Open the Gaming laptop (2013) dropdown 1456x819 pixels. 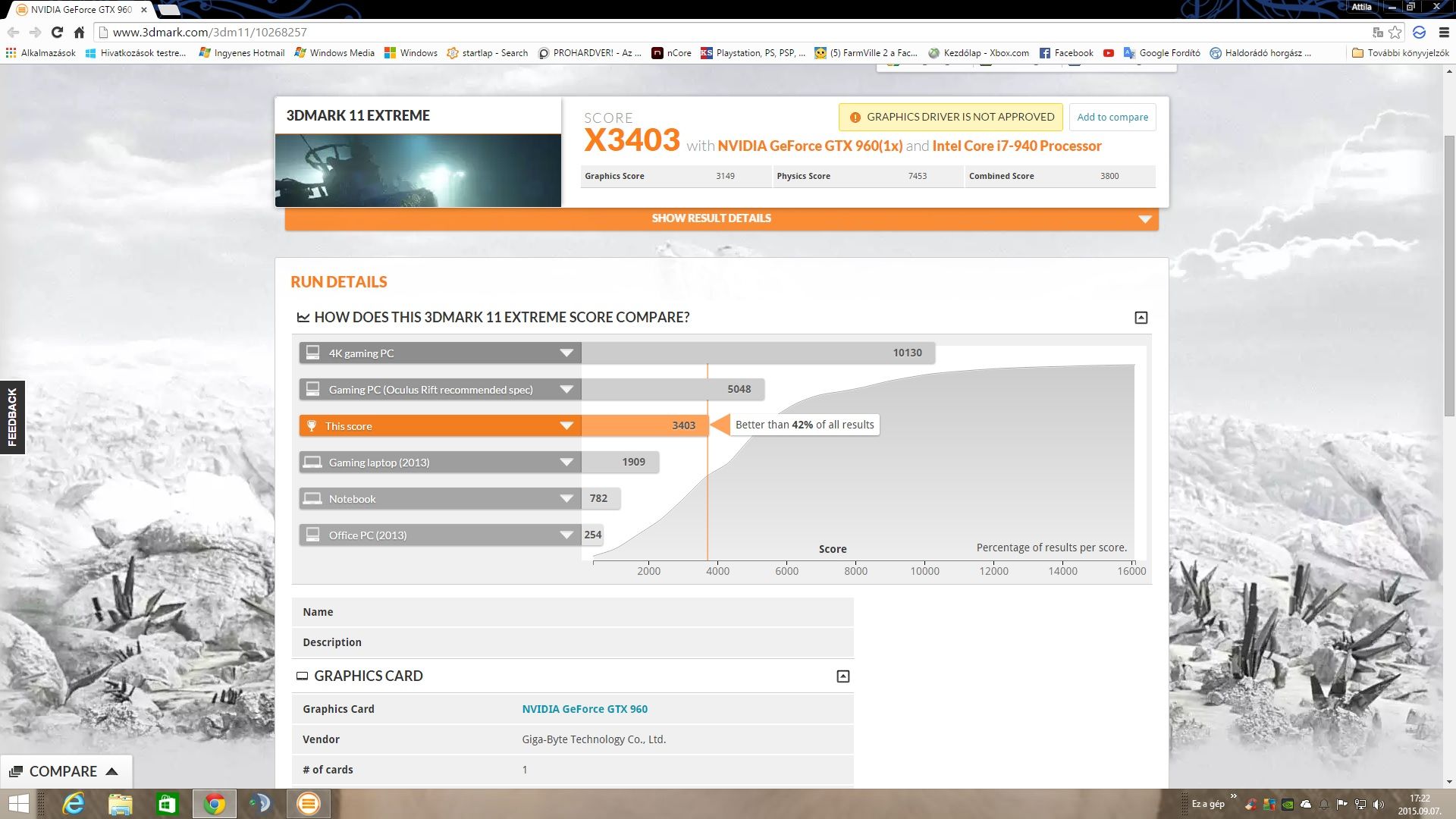pyautogui.click(x=566, y=463)
